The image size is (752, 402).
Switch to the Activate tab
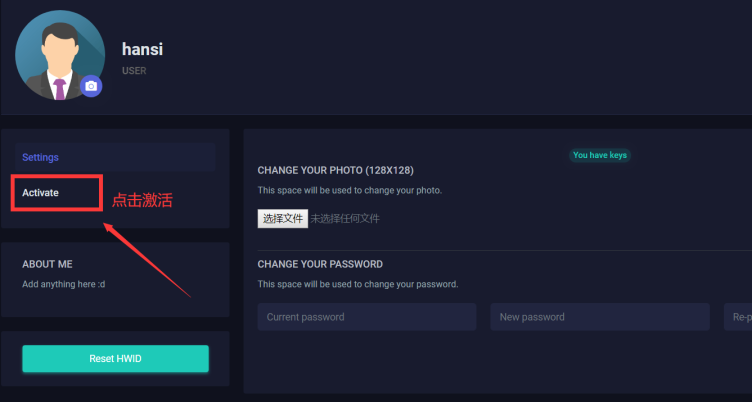pyautogui.click(x=41, y=192)
